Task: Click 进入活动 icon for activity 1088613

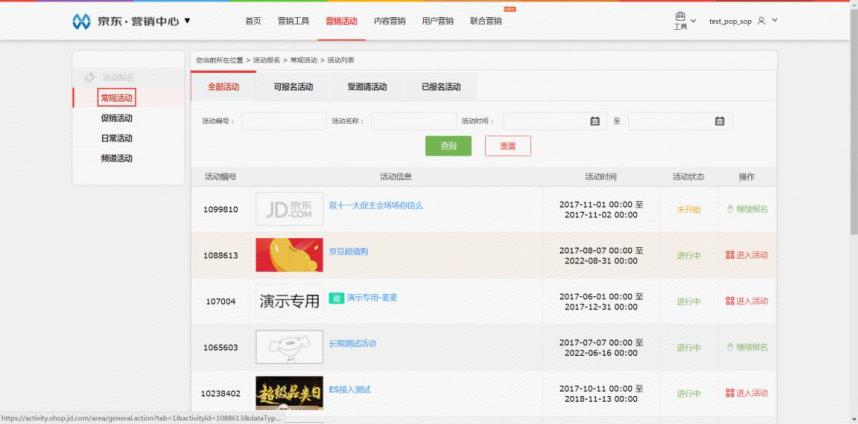Action: tap(729, 255)
